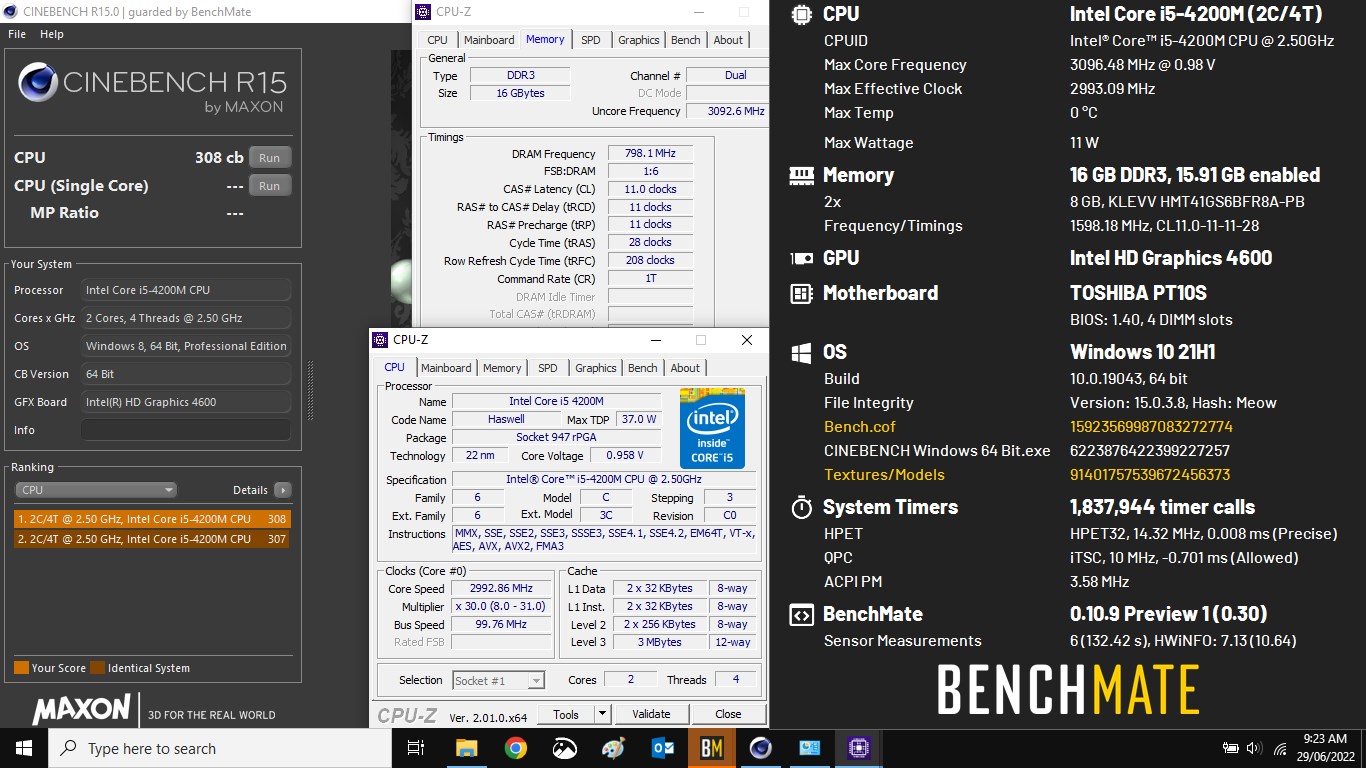This screenshot has width=1366, height=768.
Task: Select Mainboard tab in the Memory CPU-Z window
Action: click(489, 40)
